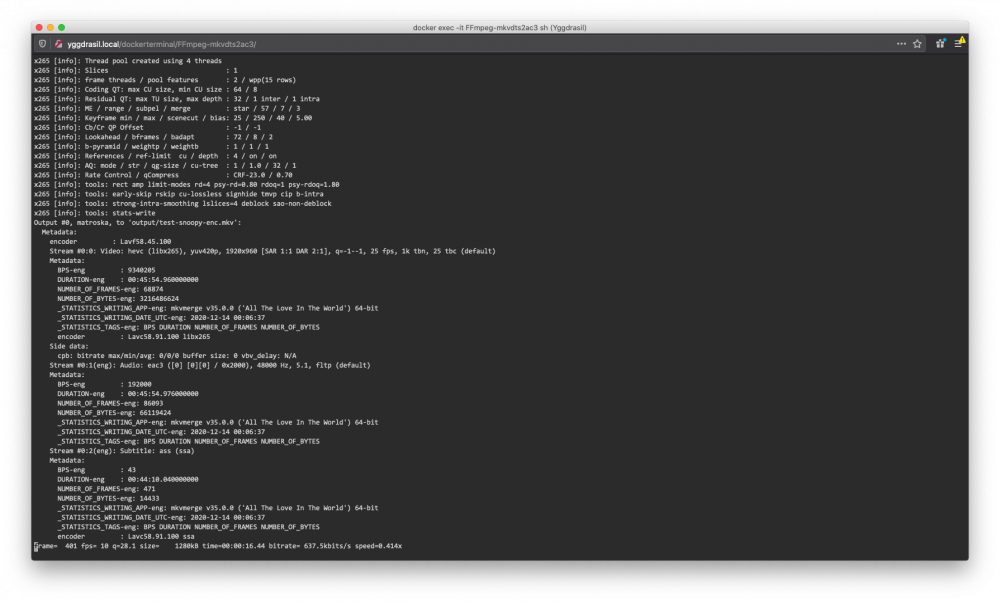The image size is (1000, 602).
Task: Open the page actions three-dot menu
Action: point(901,44)
